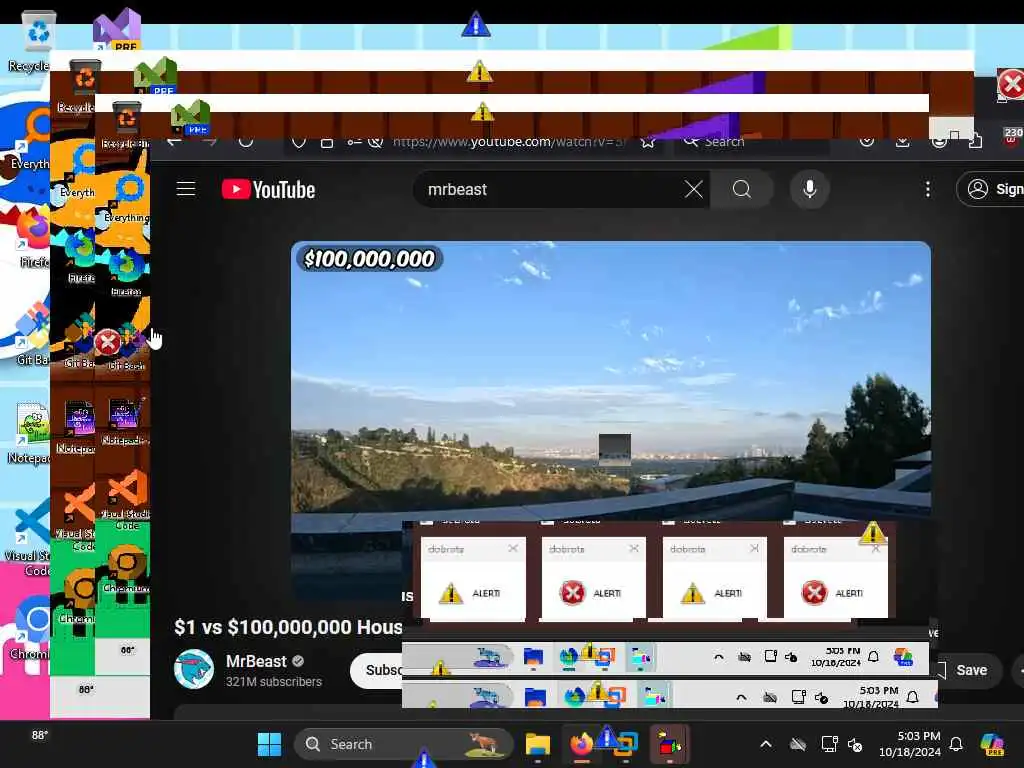Clear the mrbeast search text with X
The image size is (1024, 768).
[x=694, y=189]
